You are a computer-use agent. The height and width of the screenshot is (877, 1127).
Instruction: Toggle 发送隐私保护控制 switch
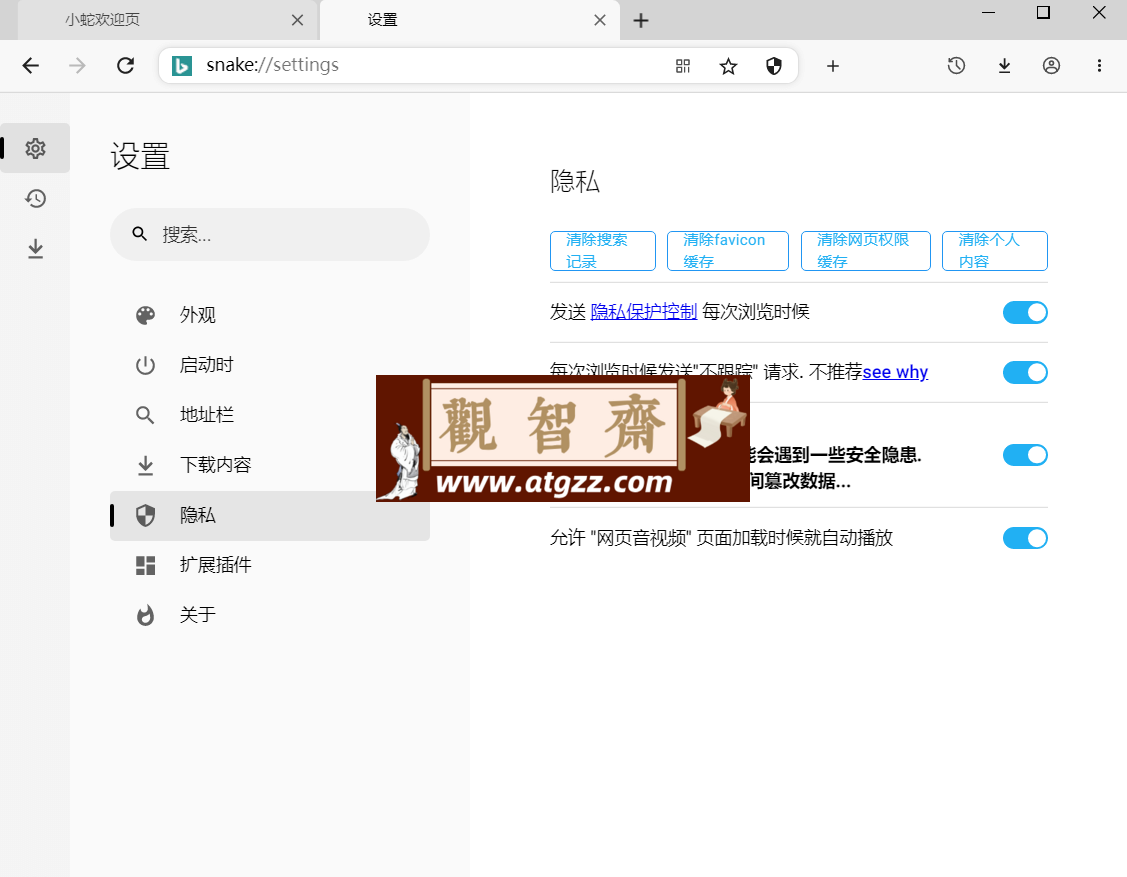(1025, 313)
